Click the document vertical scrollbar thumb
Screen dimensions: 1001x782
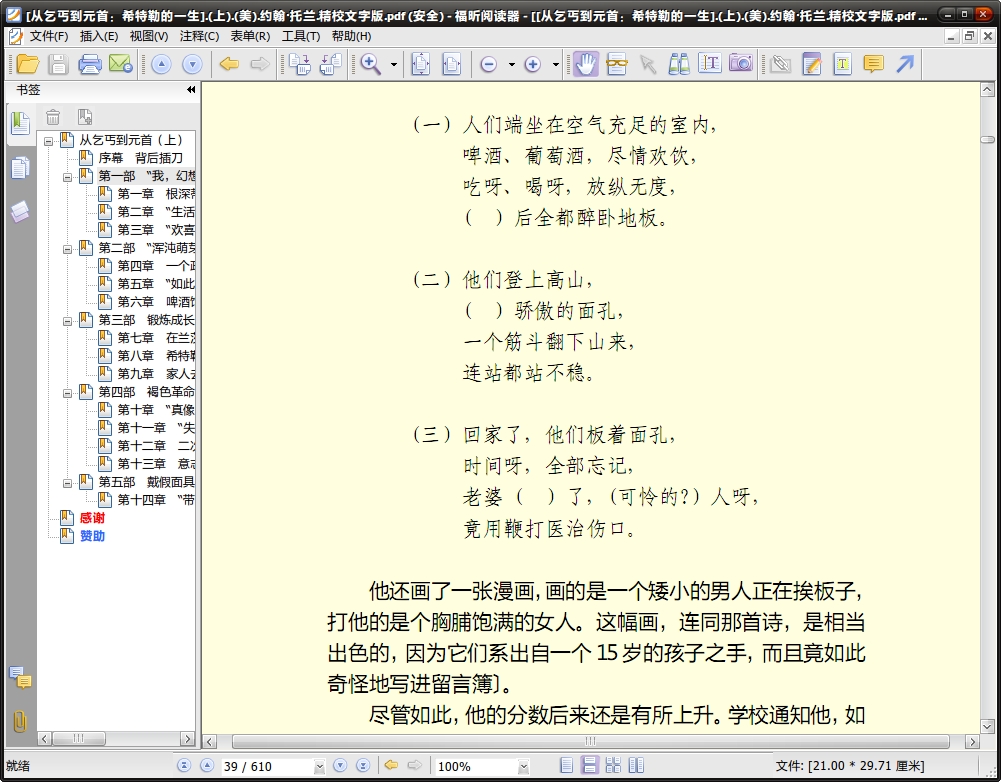point(987,139)
